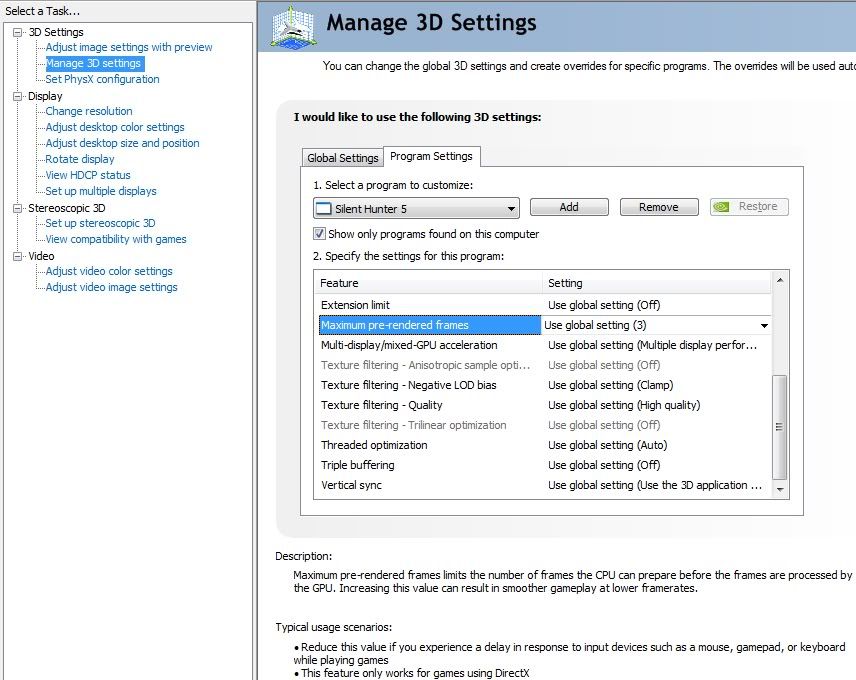
Task: Collapse the 3D Settings tree node
Action: click(x=17, y=32)
